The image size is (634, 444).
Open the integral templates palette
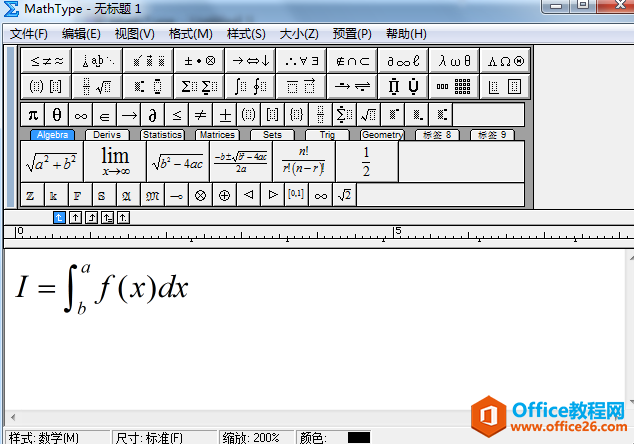coord(250,86)
